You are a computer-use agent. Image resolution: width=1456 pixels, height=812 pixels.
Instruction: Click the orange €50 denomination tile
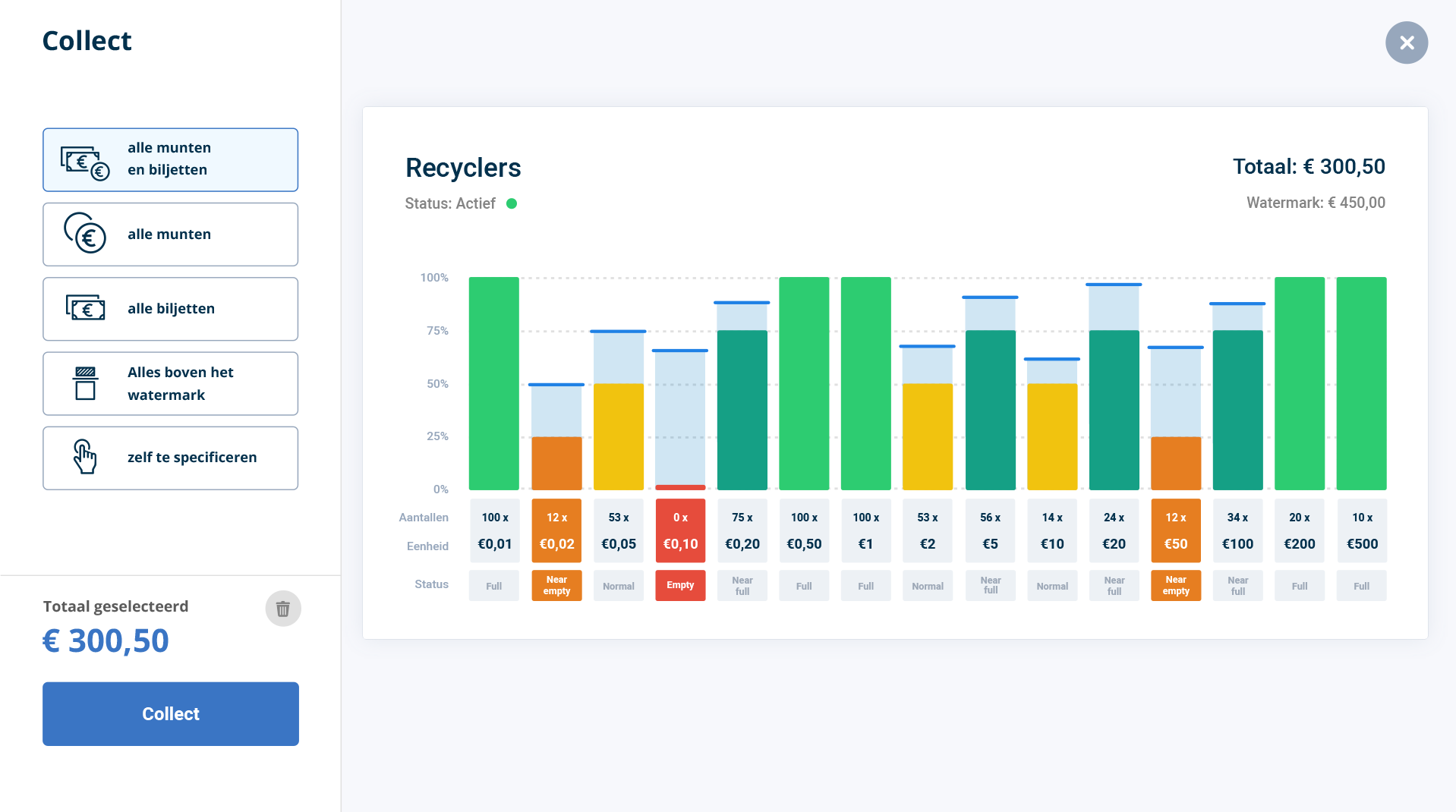coord(1175,530)
